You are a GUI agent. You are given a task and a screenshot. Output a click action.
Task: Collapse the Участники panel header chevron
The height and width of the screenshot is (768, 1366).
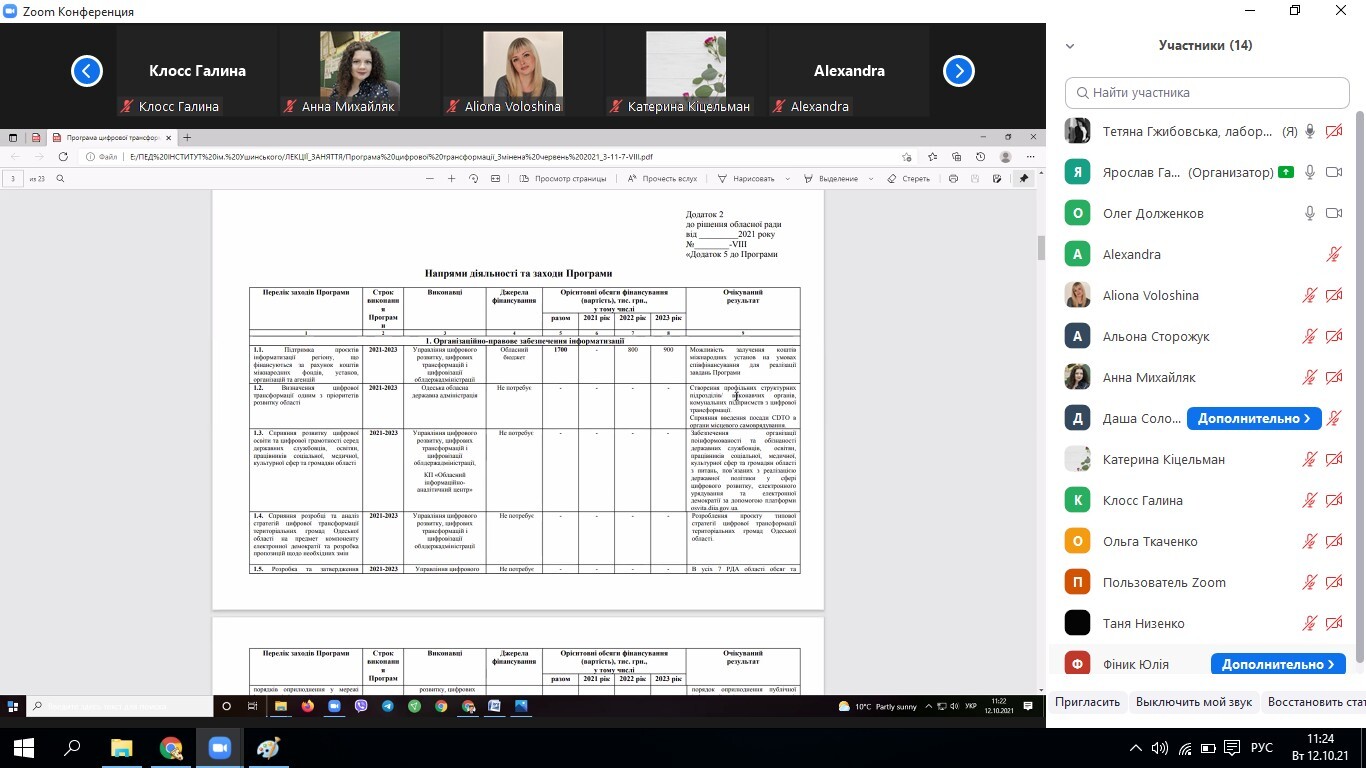tap(1070, 46)
